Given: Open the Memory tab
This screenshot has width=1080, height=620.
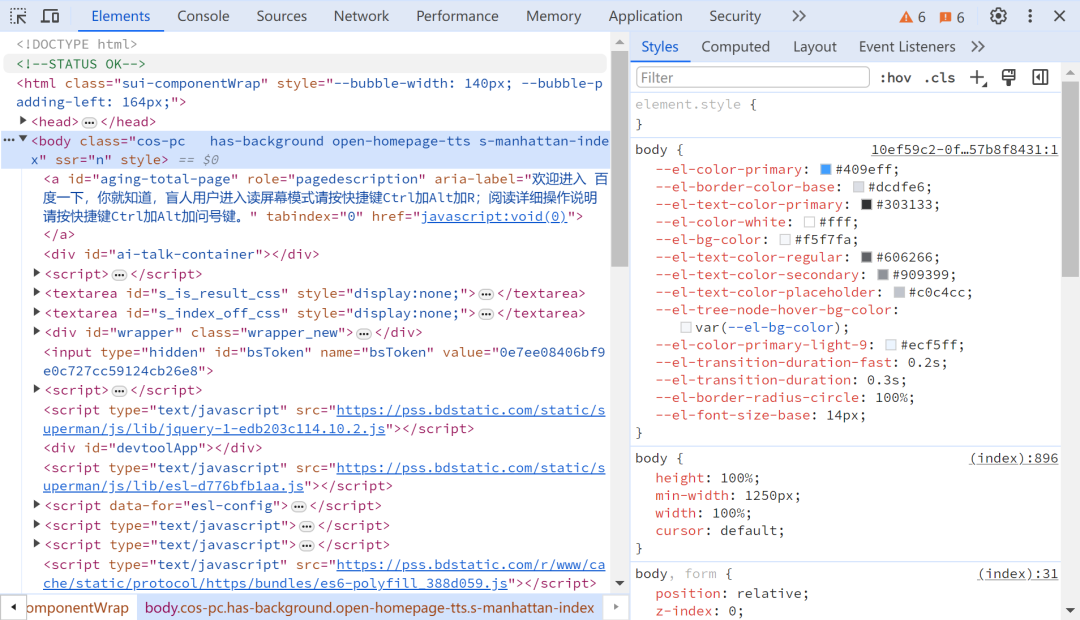Looking at the screenshot, I should [x=554, y=16].
